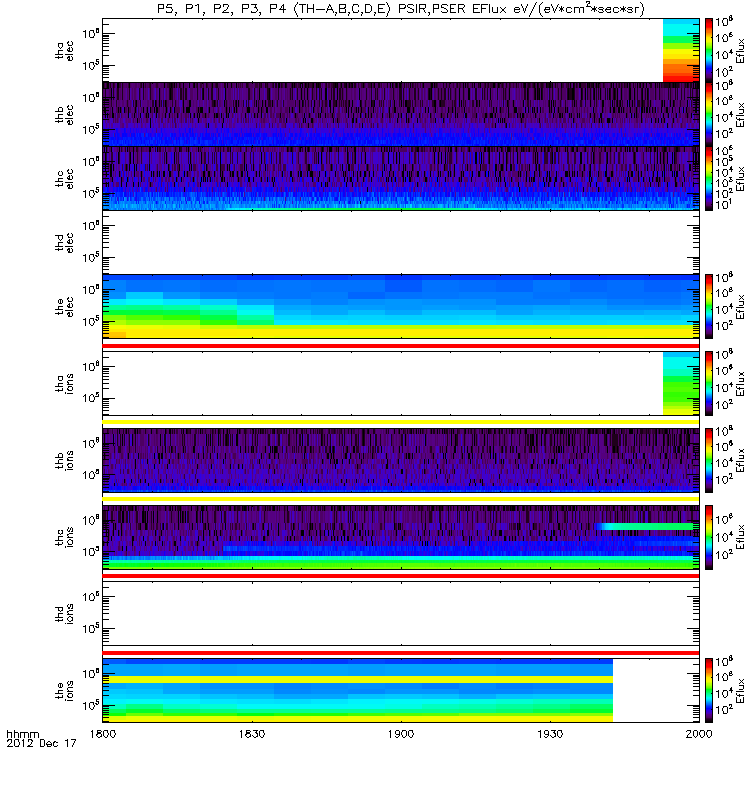Select the 'tha elec' axis label
Viewport: 750px width, 800px height.
click(64, 51)
